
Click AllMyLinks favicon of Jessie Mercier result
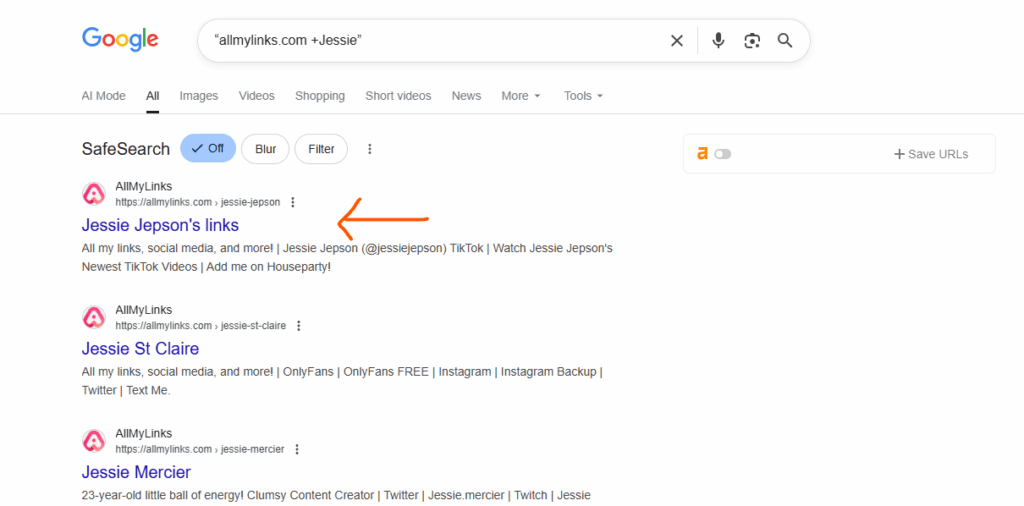pyautogui.click(x=93, y=441)
